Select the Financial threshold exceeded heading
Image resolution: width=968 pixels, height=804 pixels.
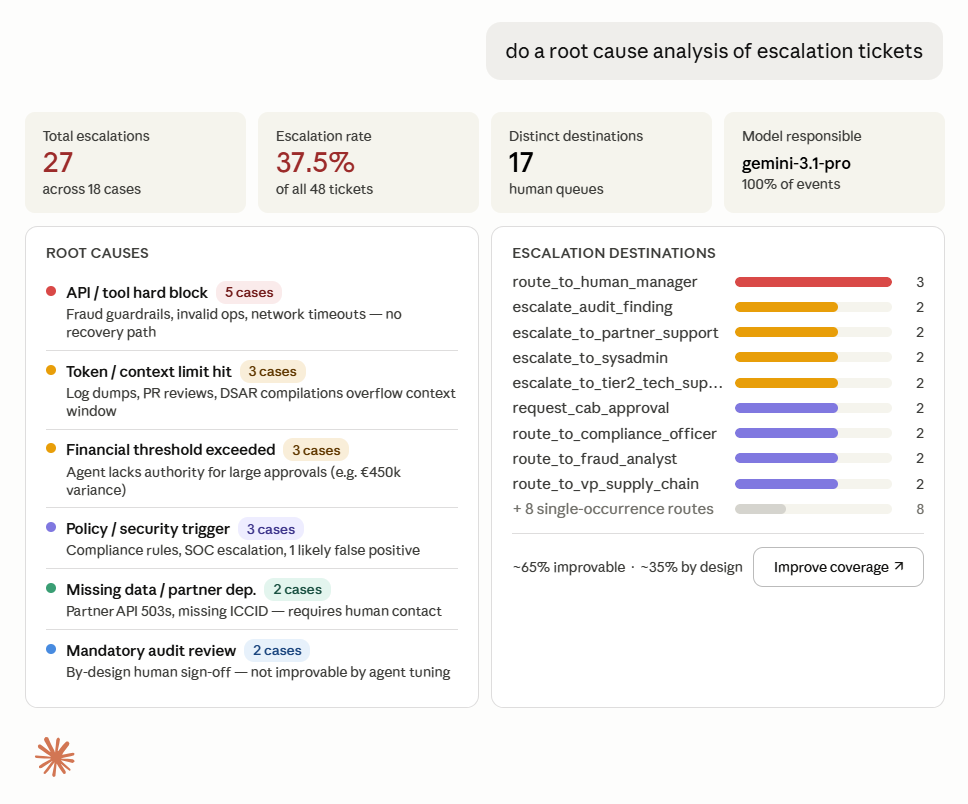pos(171,450)
